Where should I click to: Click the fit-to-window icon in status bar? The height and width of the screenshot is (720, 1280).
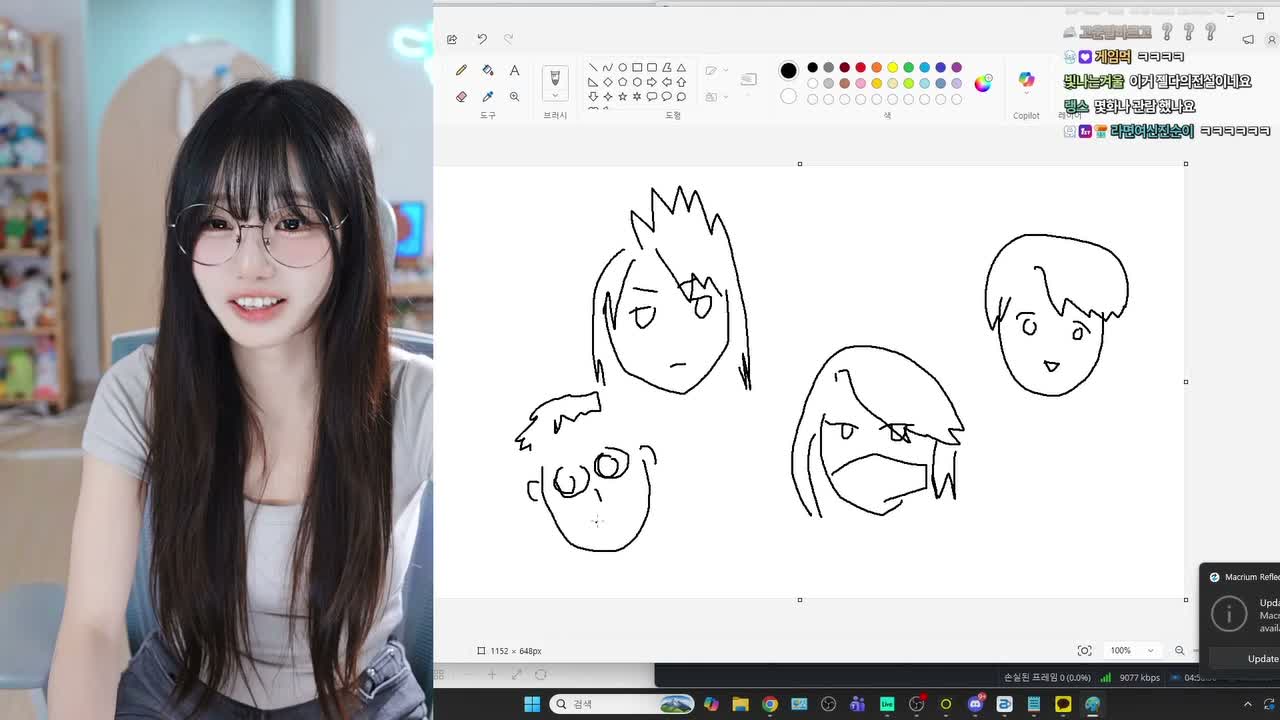tap(1084, 650)
